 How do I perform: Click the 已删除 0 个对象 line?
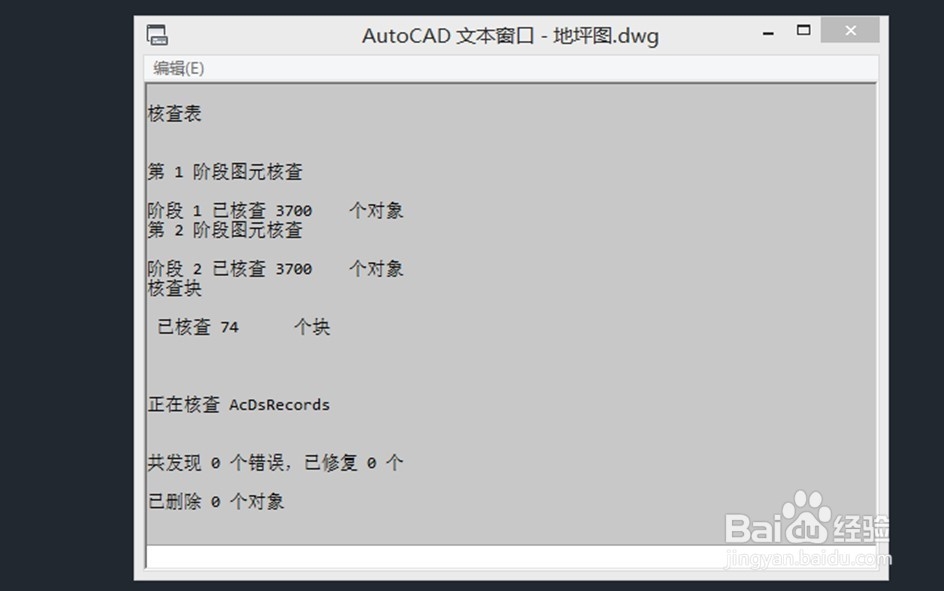point(216,501)
